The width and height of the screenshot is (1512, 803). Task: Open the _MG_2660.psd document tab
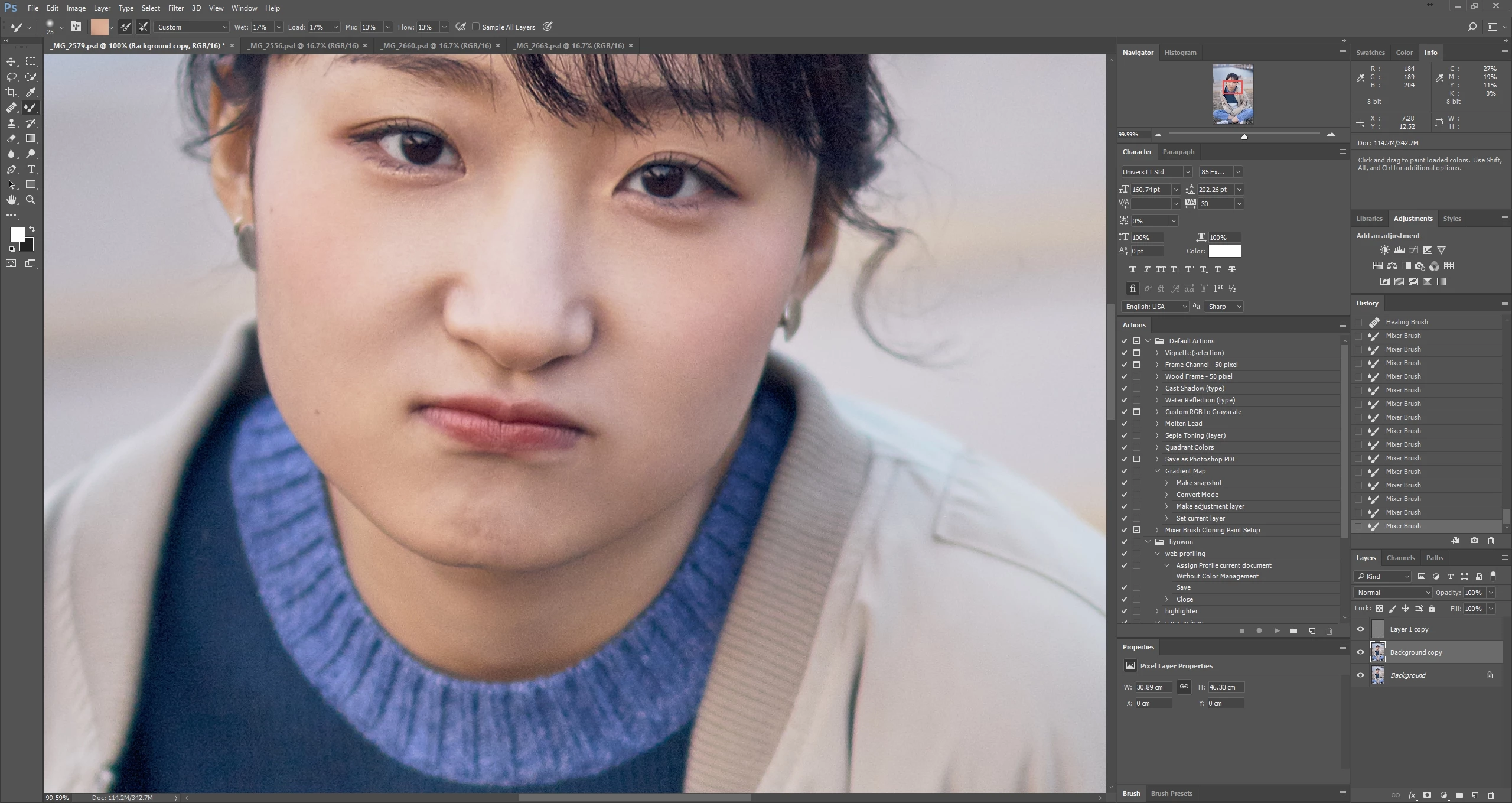(x=436, y=45)
